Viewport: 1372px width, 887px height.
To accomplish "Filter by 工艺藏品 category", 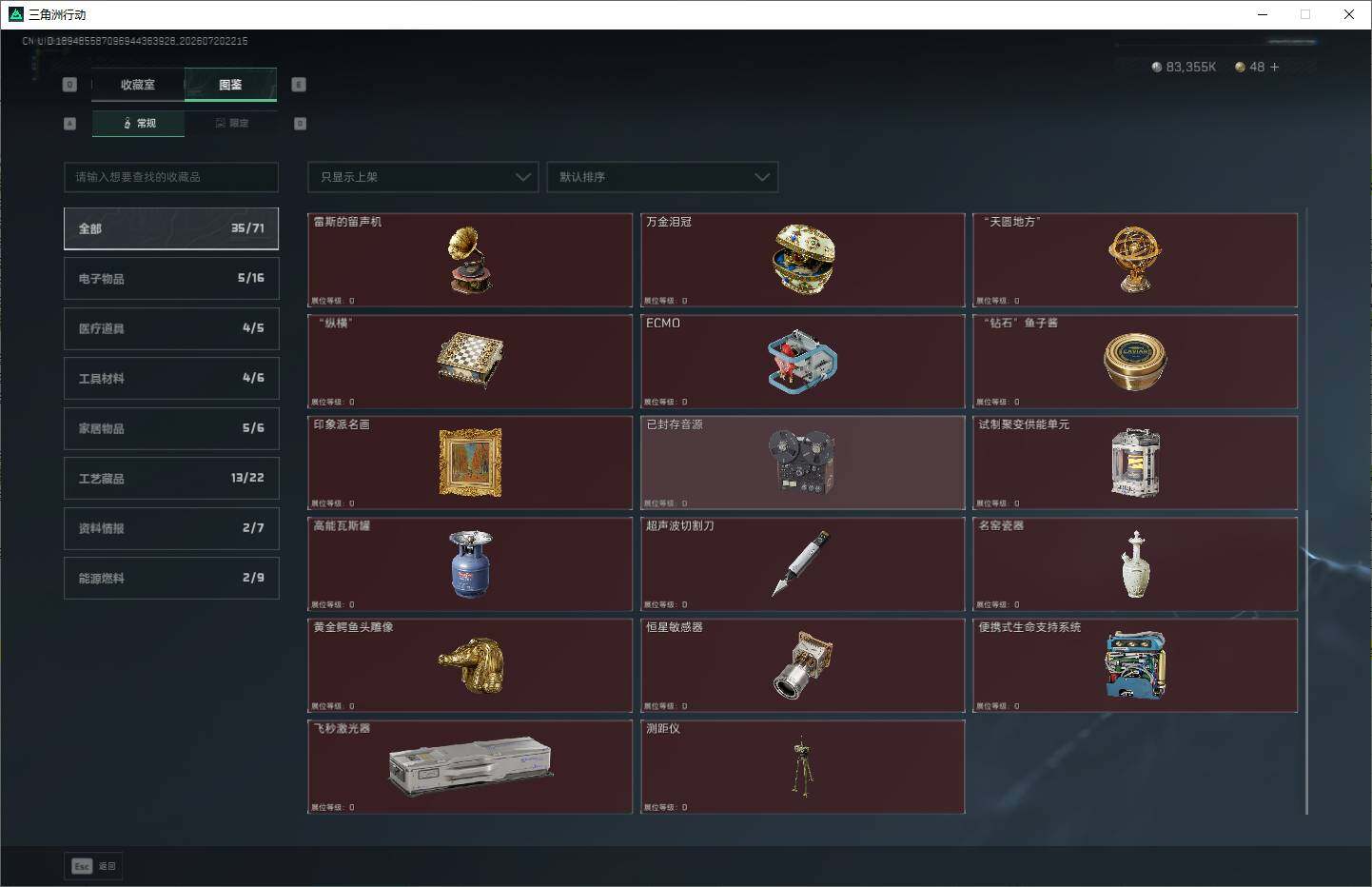I will (x=171, y=478).
